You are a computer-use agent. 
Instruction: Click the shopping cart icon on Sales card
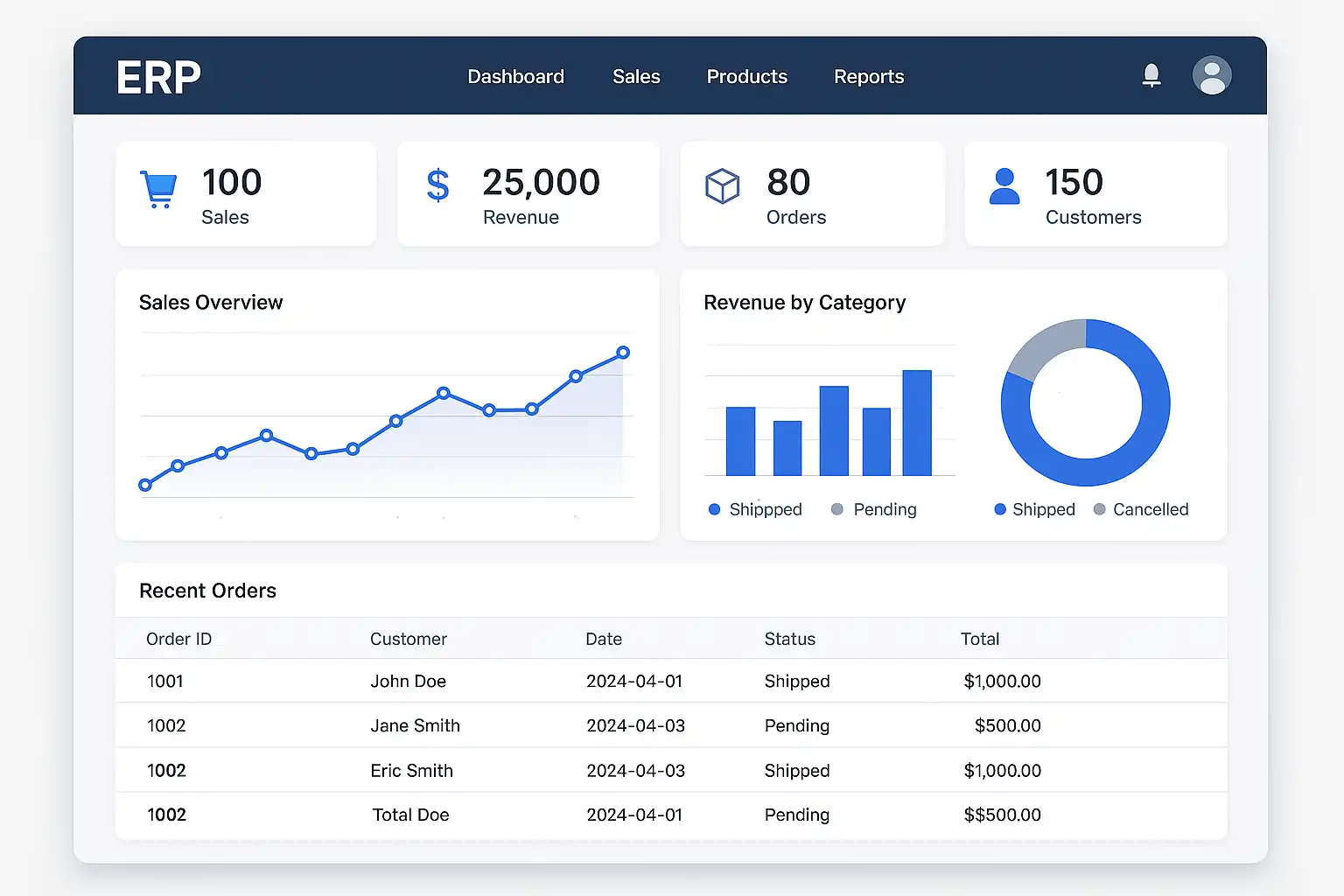click(x=158, y=188)
